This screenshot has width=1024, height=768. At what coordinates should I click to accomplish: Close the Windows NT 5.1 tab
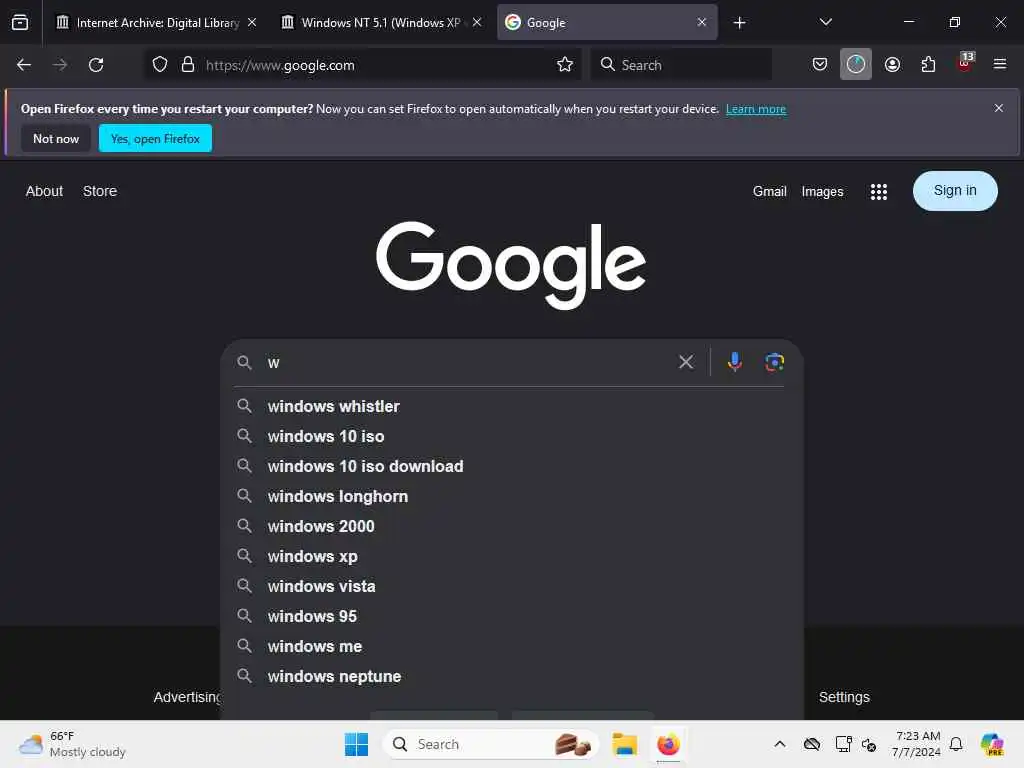[x=477, y=22]
